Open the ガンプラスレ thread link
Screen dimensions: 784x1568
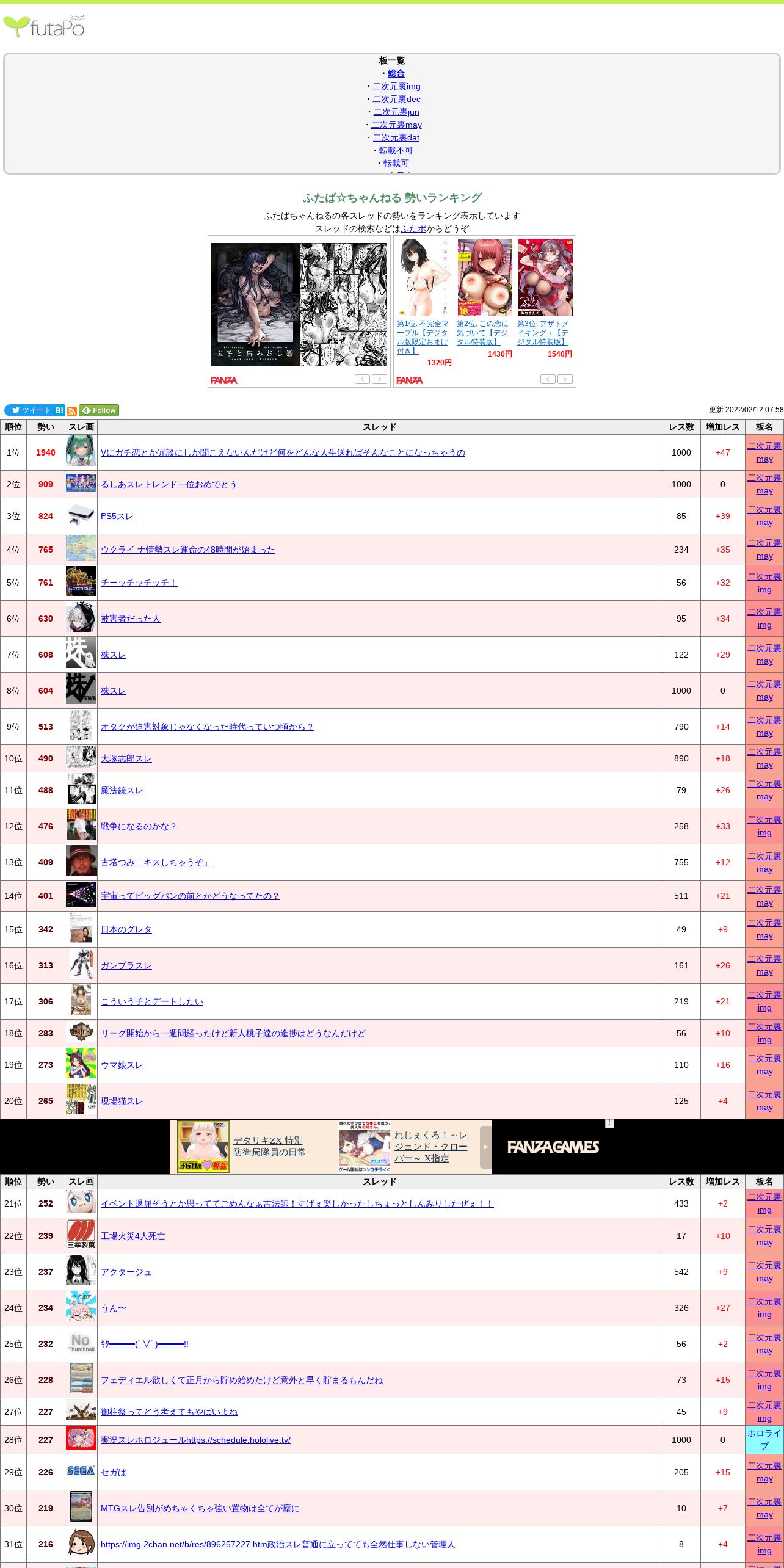pos(126,965)
